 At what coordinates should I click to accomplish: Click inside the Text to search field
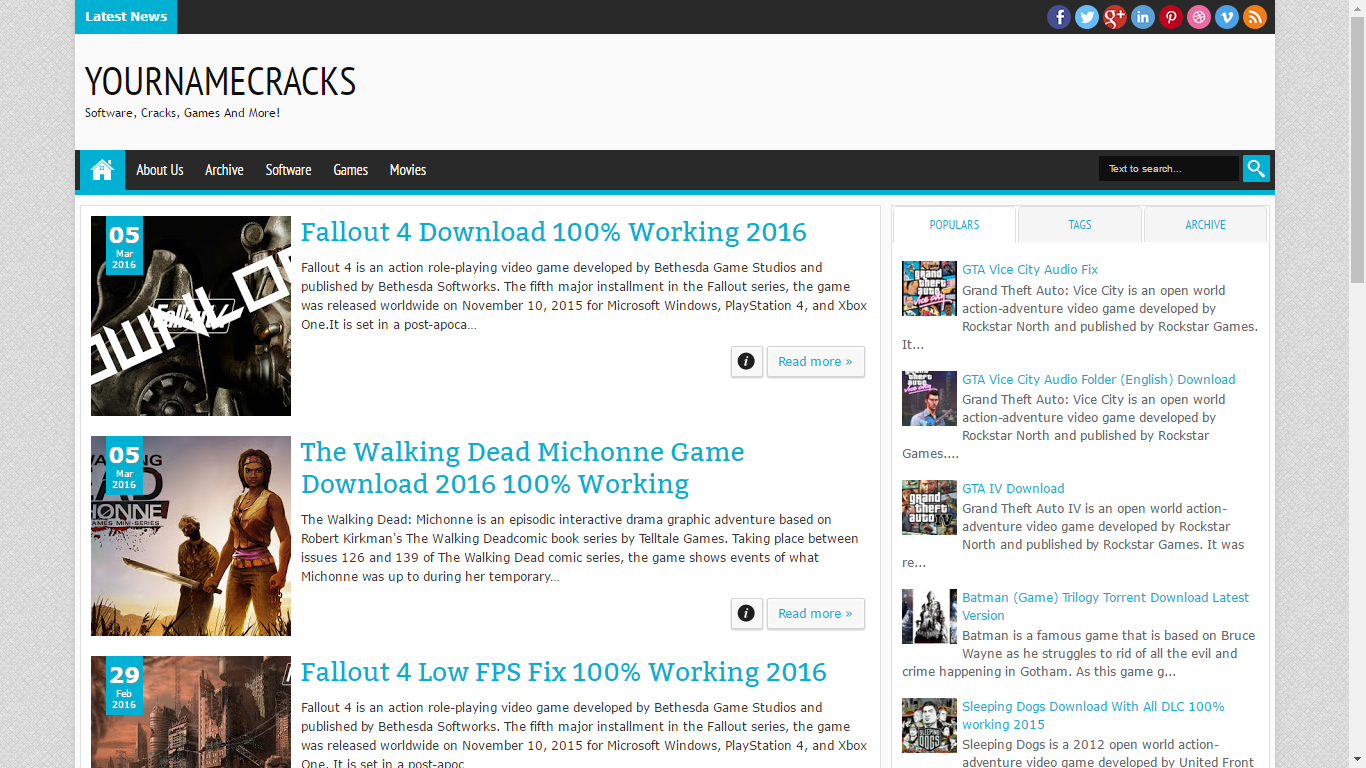[x=1168, y=169]
